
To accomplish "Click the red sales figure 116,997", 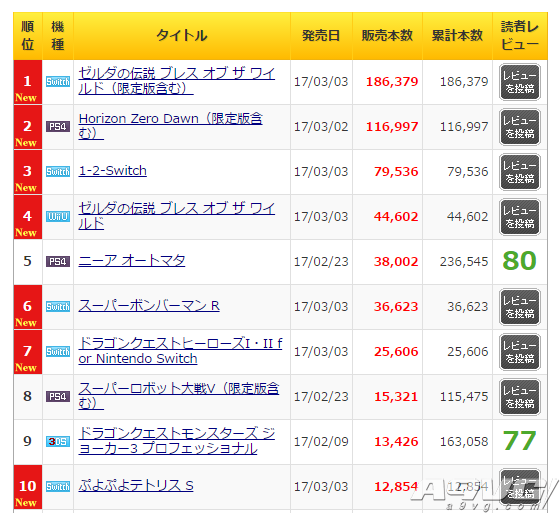I will point(392,127).
